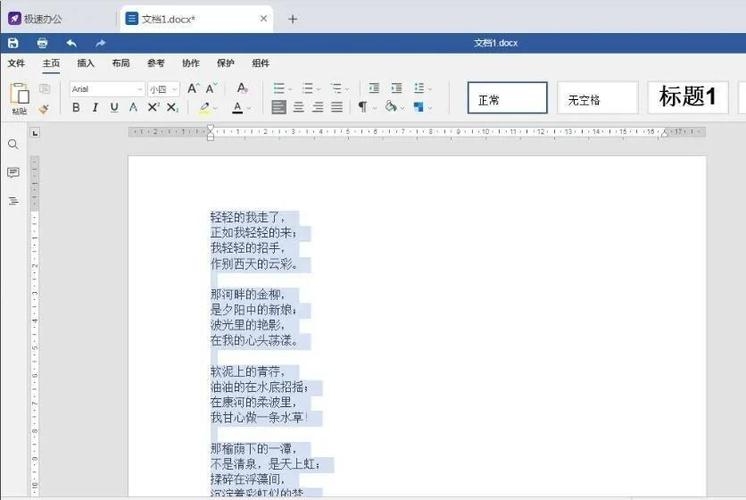This screenshot has height=500, width=746.
Task: Switch to the 保护 tab
Action: coord(226,63)
